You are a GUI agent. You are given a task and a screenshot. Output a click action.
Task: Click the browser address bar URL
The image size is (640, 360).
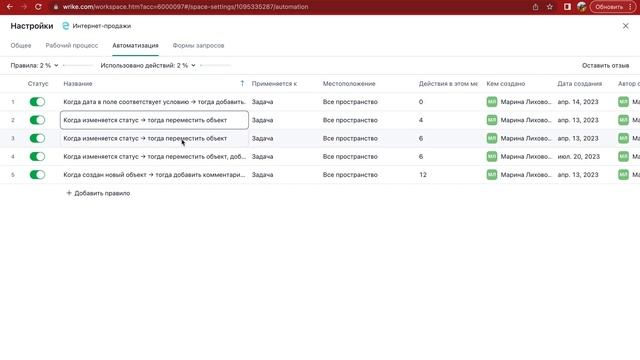point(185,7)
